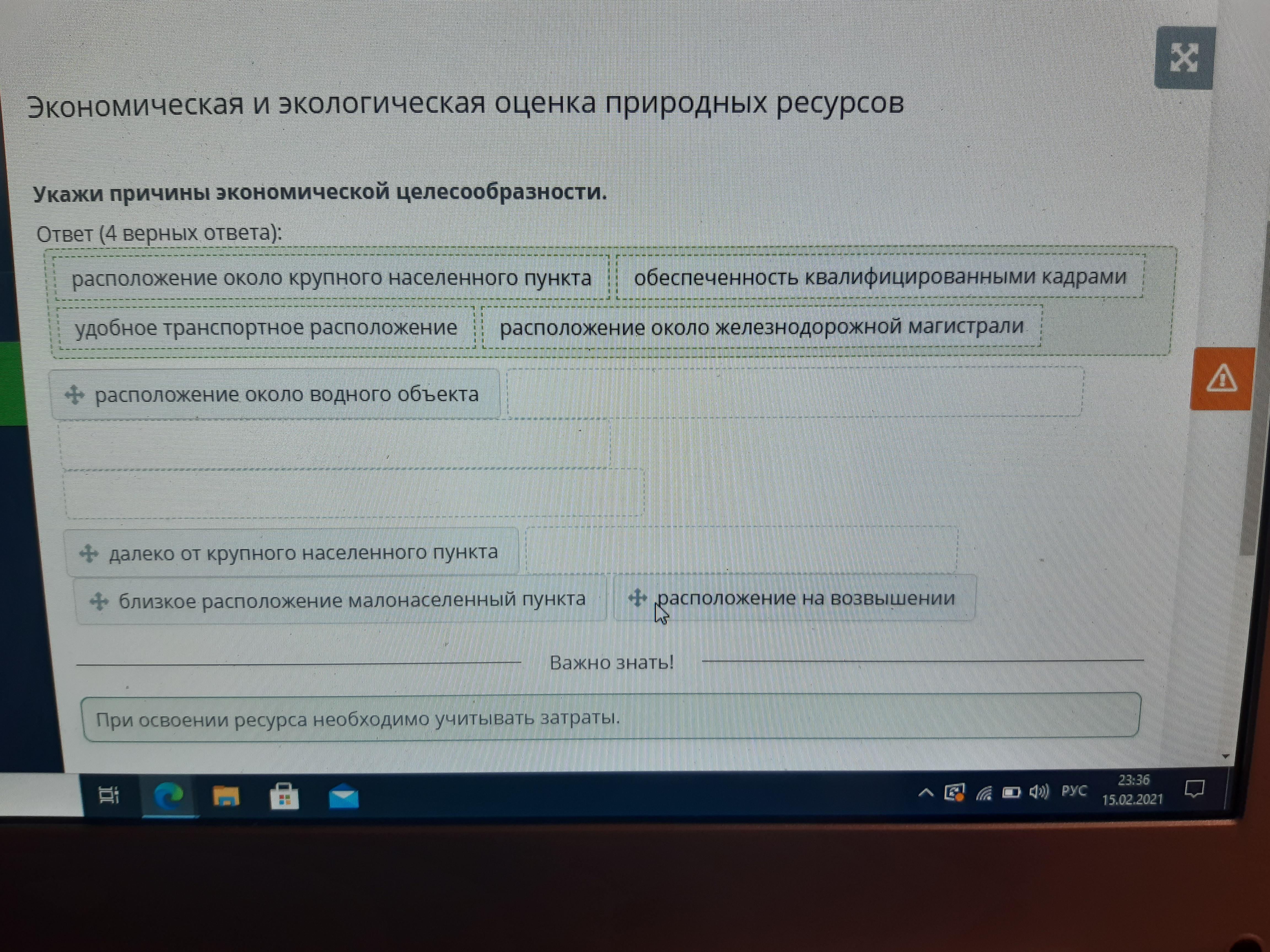Screen dimensions: 1270x952
Task: Click the fullscreen expand icon
Action: (x=1185, y=58)
